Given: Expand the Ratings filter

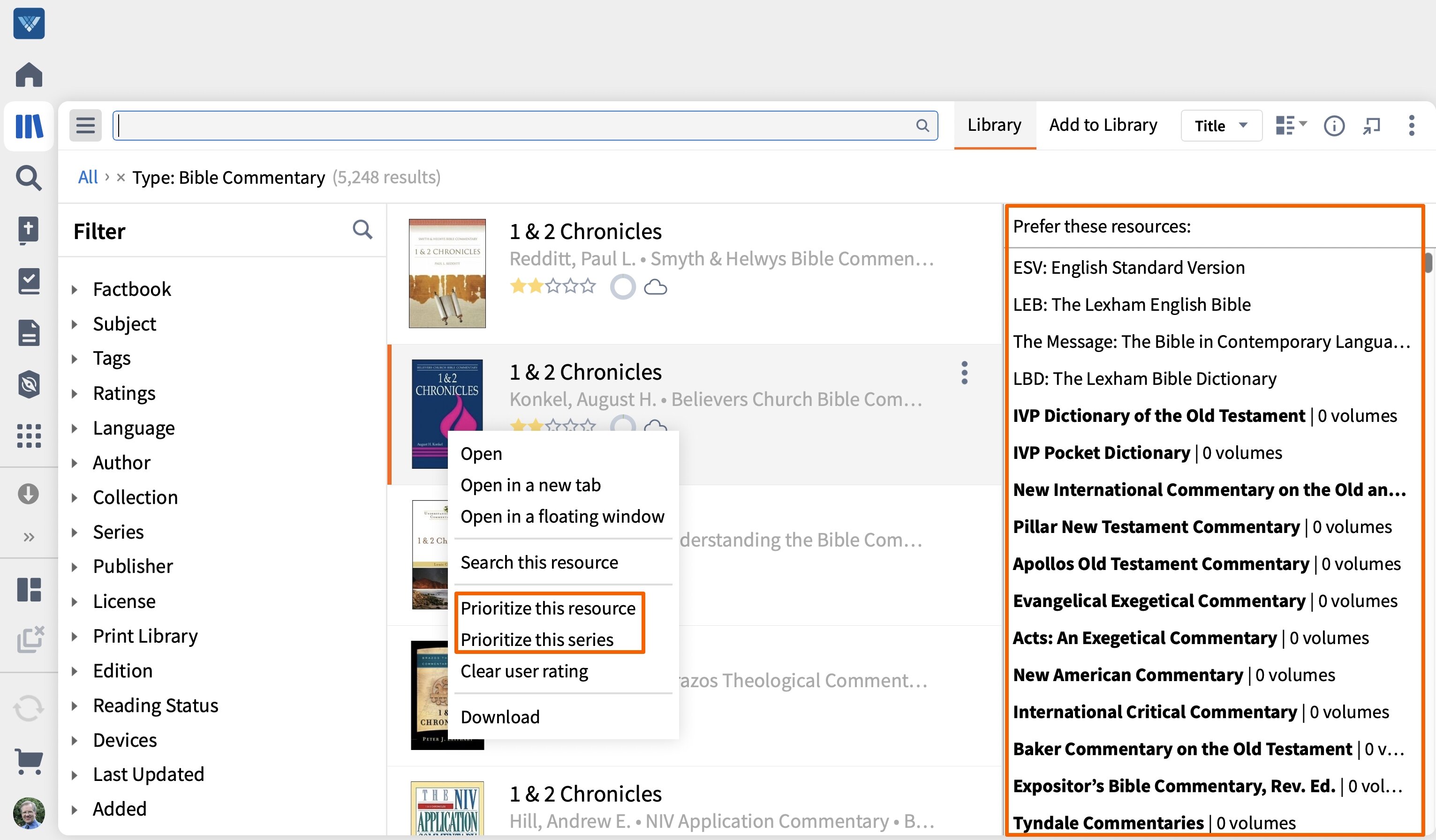Looking at the screenshot, I should 75,394.
